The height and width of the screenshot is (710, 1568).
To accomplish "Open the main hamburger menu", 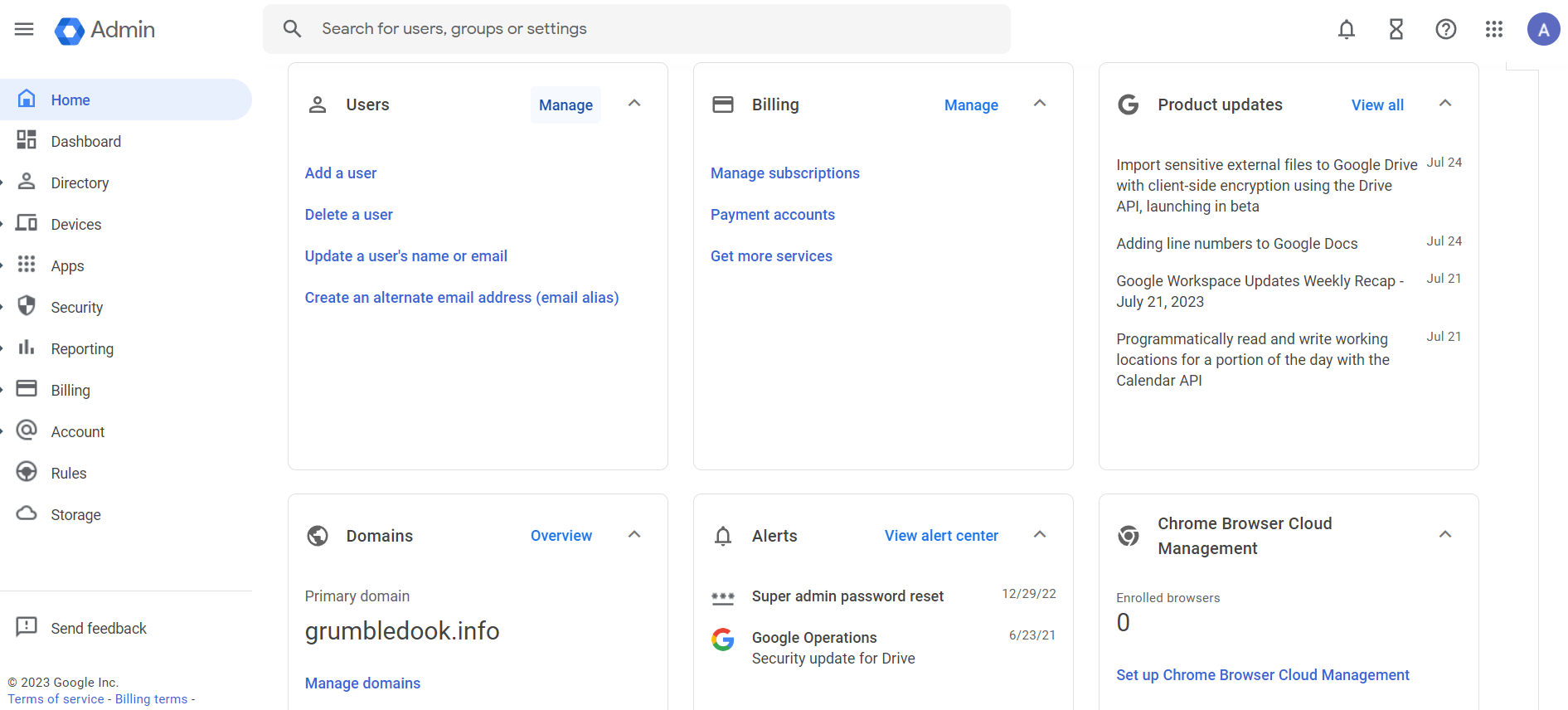I will click(x=24, y=30).
